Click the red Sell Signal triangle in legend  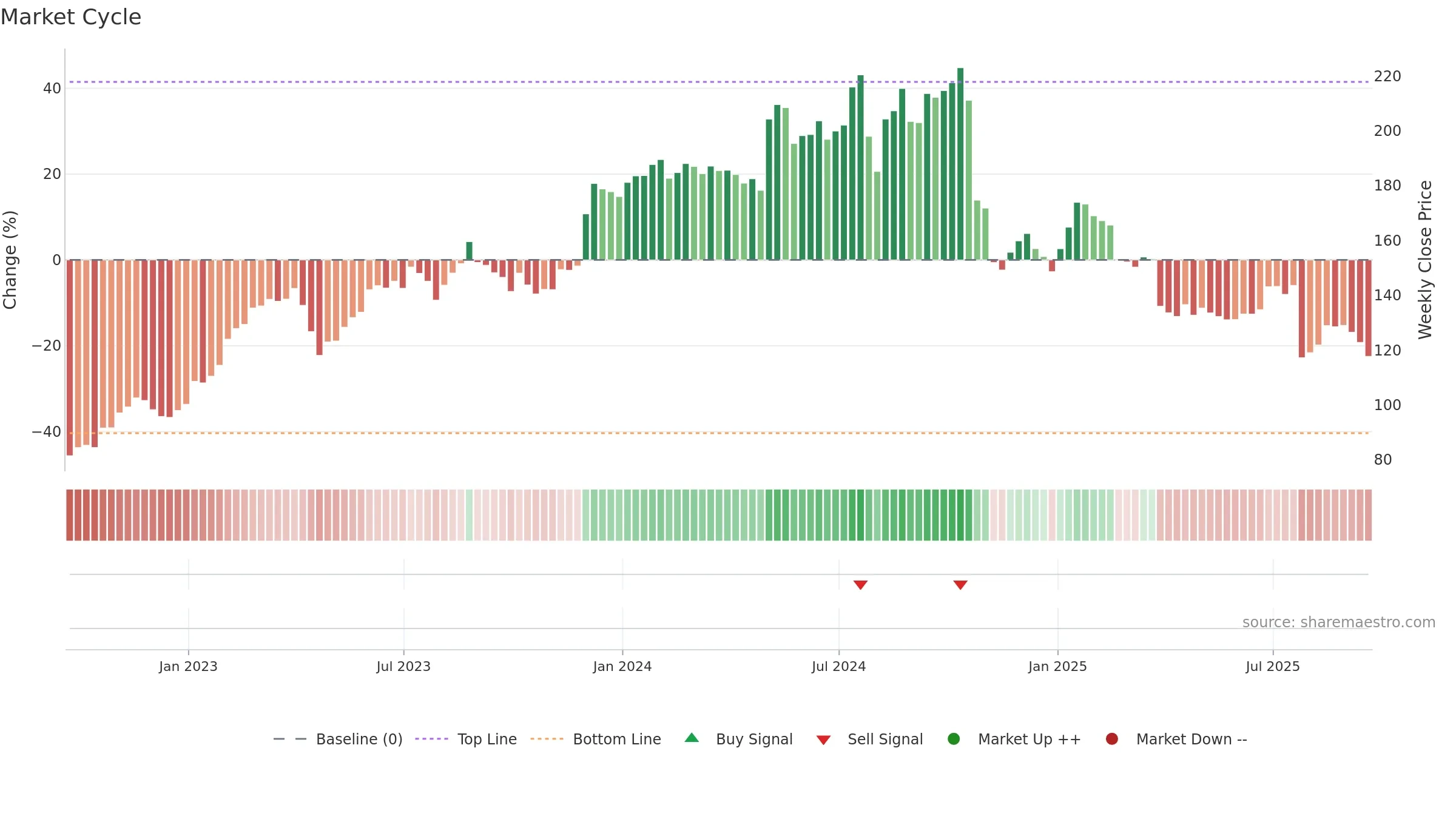(823, 740)
